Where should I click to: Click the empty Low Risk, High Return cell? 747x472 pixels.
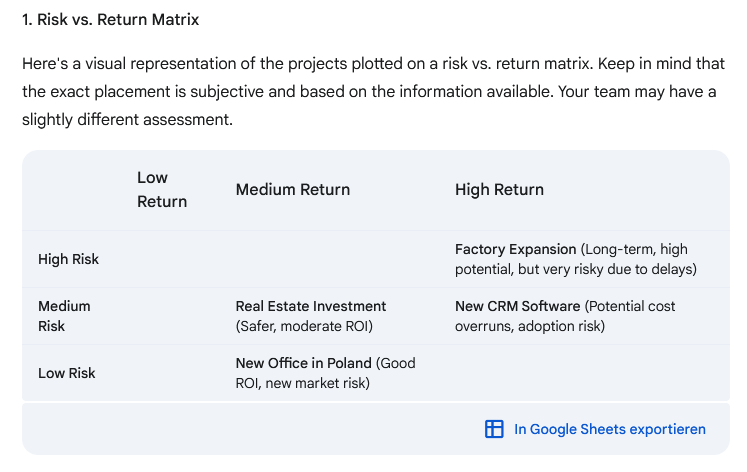580,373
